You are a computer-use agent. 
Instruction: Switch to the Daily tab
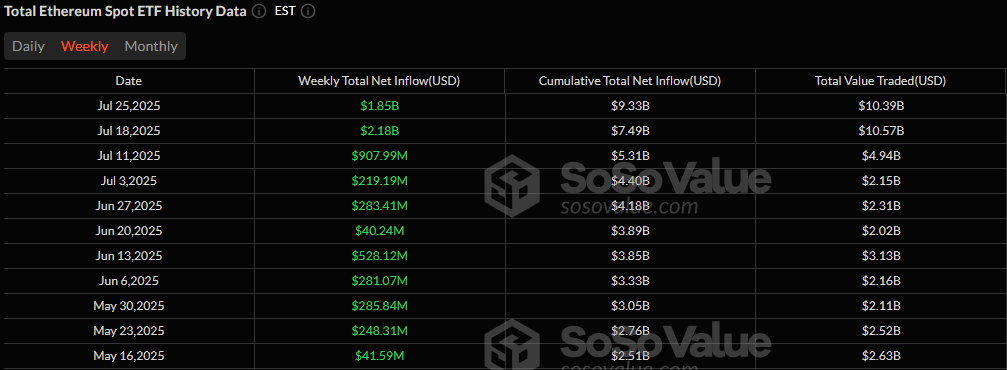click(28, 46)
